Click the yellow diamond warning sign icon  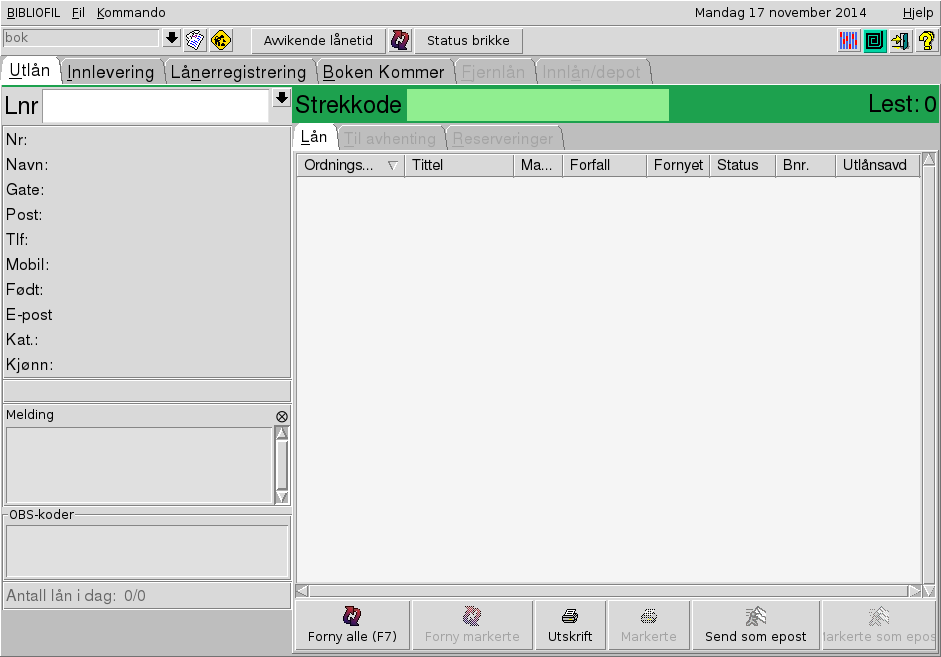click(221, 40)
